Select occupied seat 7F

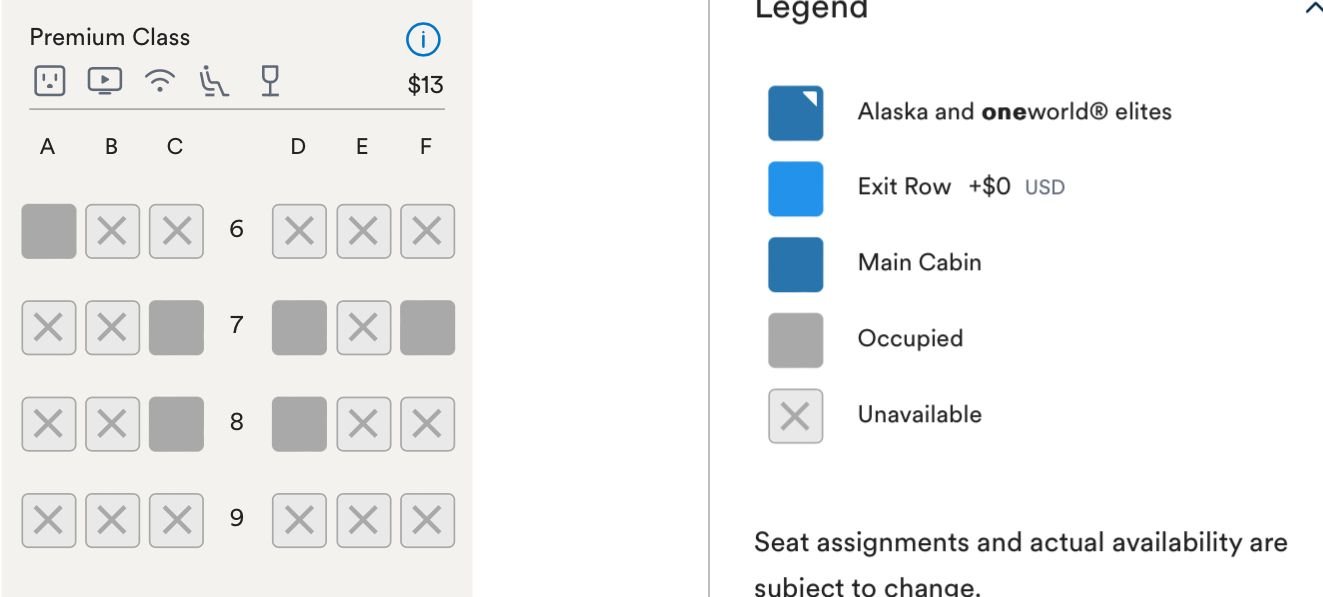(x=427, y=328)
